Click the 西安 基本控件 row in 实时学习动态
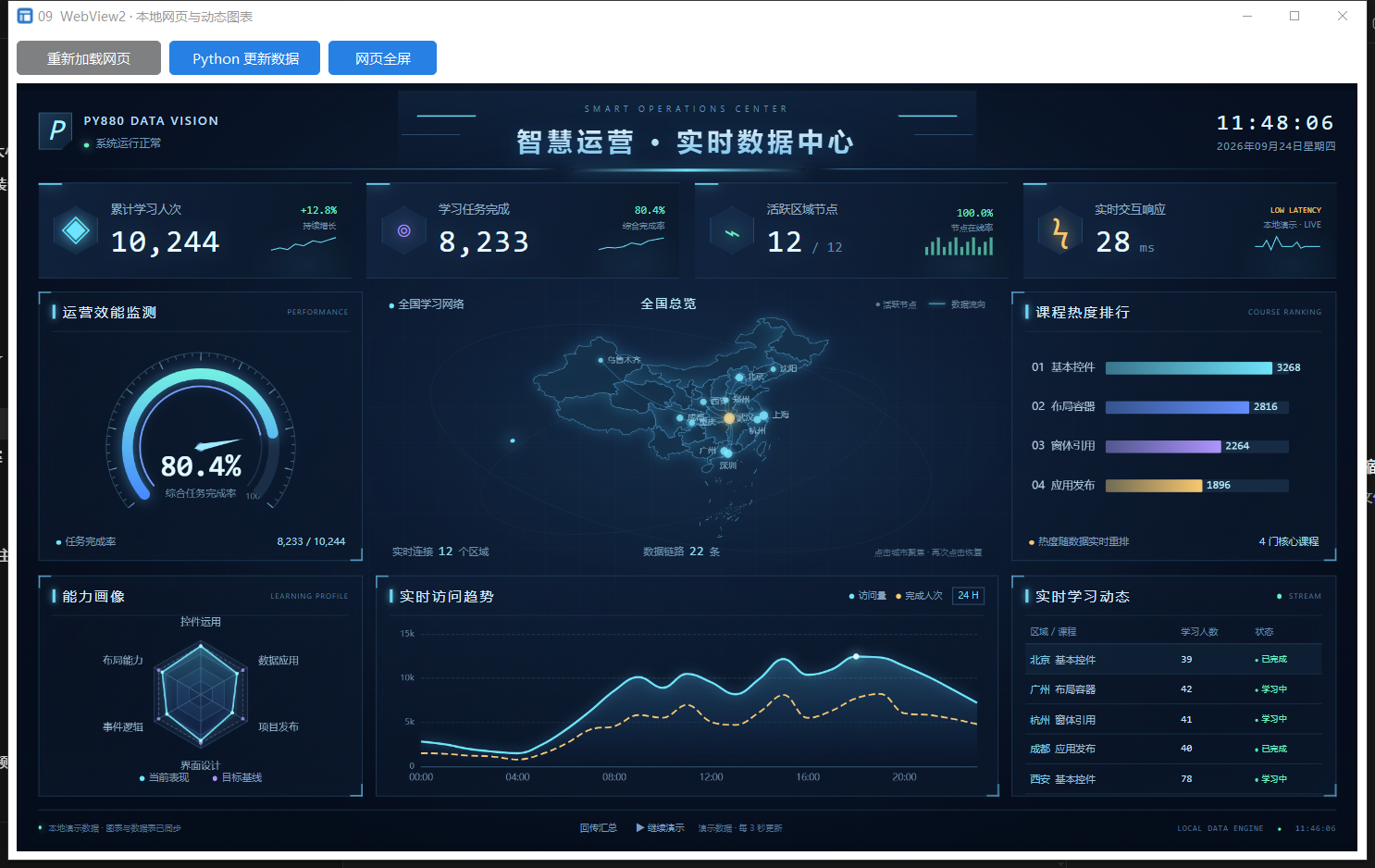The image size is (1375, 868). [1175, 779]
